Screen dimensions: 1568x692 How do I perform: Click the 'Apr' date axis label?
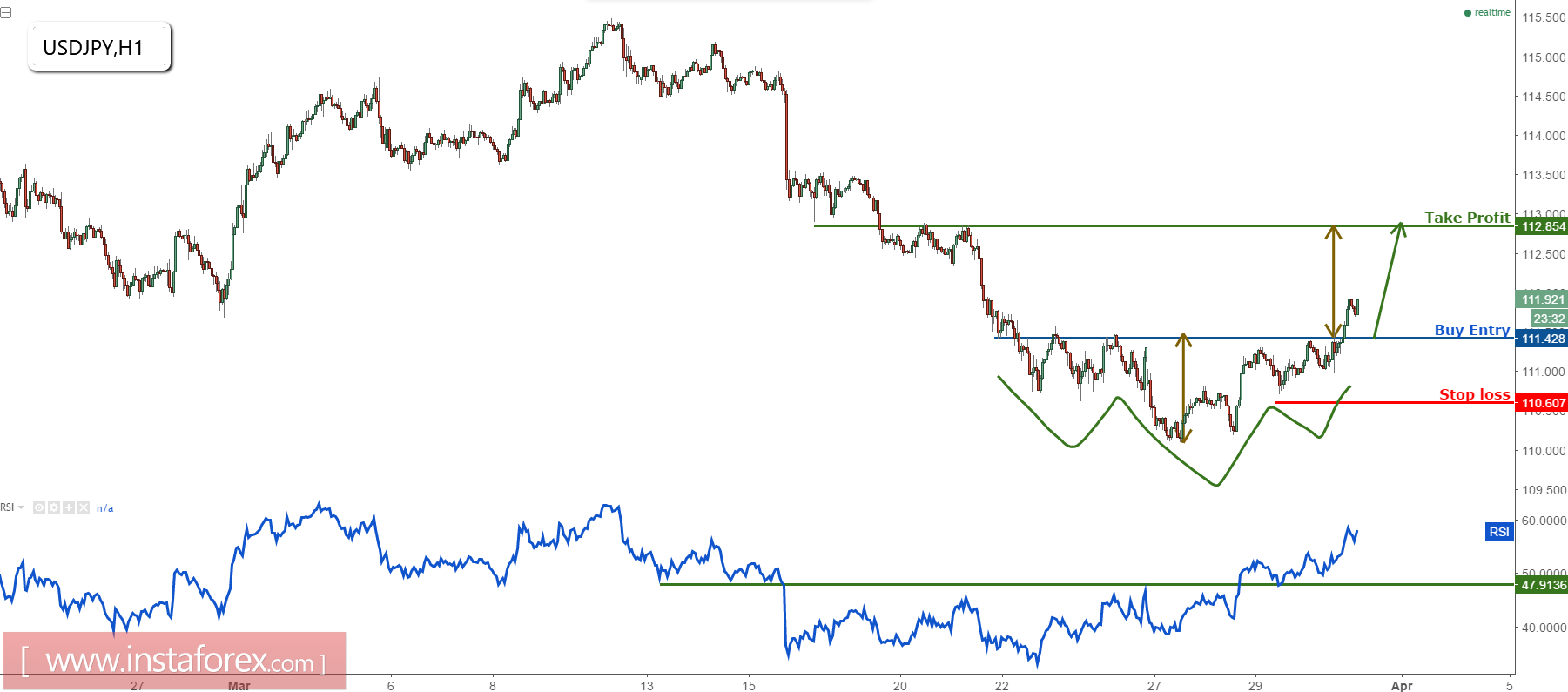(1402, 686)
